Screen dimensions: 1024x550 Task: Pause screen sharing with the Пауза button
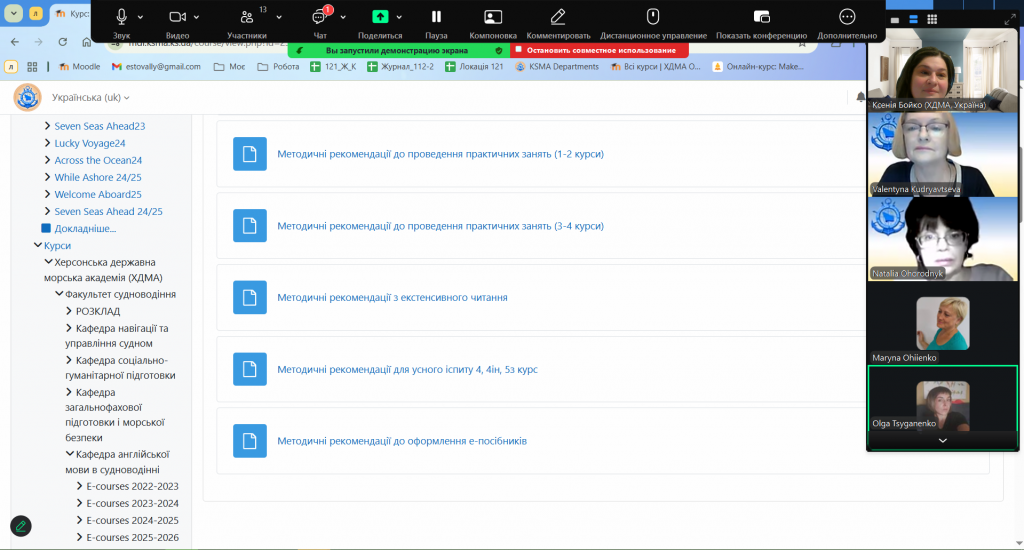pos(436,17)
